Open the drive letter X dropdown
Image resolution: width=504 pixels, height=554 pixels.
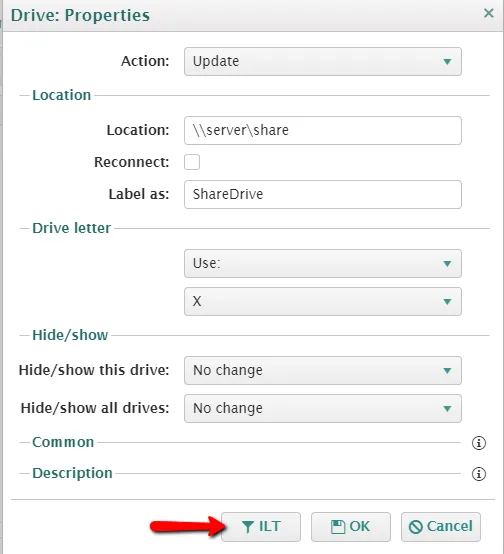tap(323, 301)
